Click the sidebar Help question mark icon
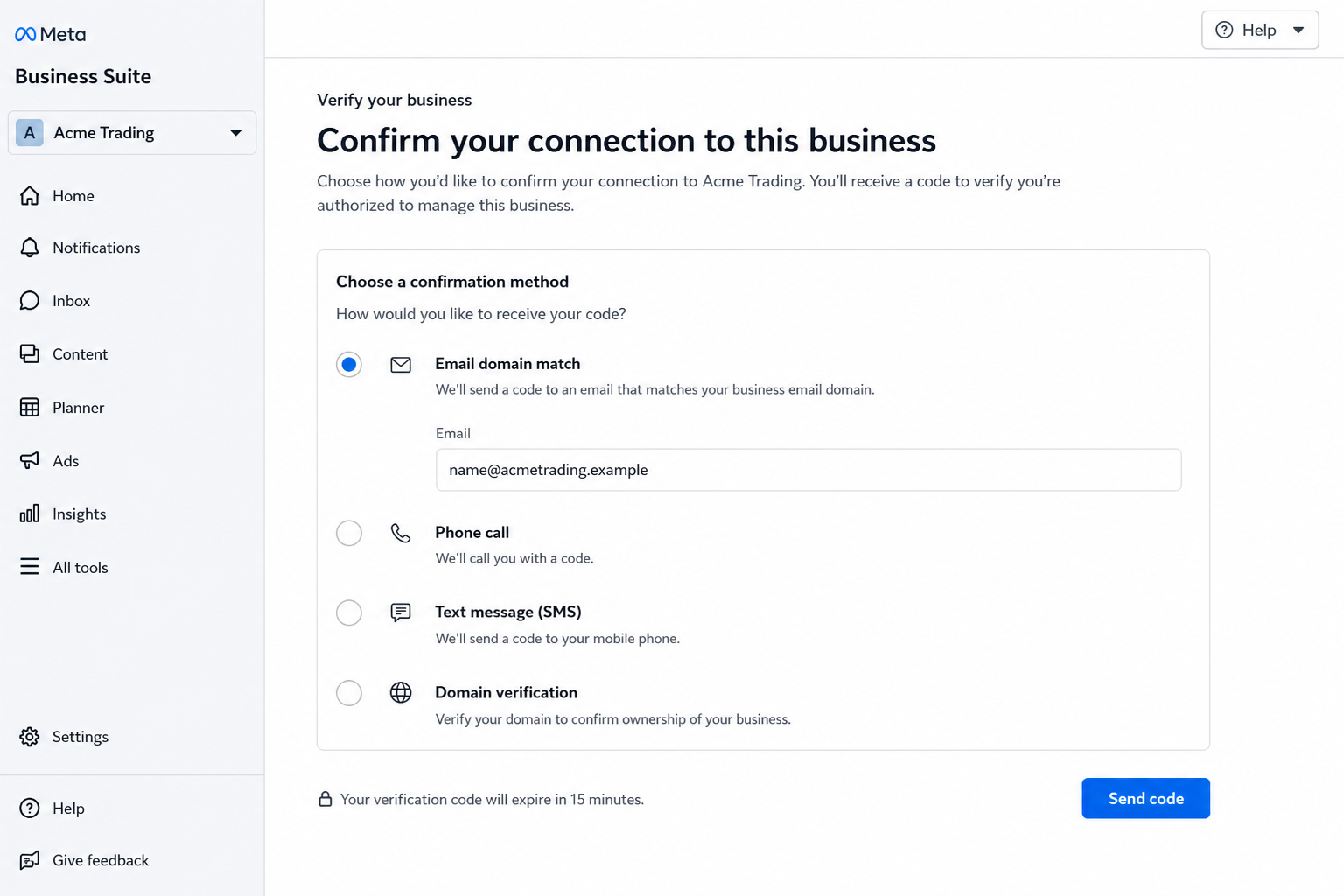This screenshot has height=896, width=1344. point(30,808)
